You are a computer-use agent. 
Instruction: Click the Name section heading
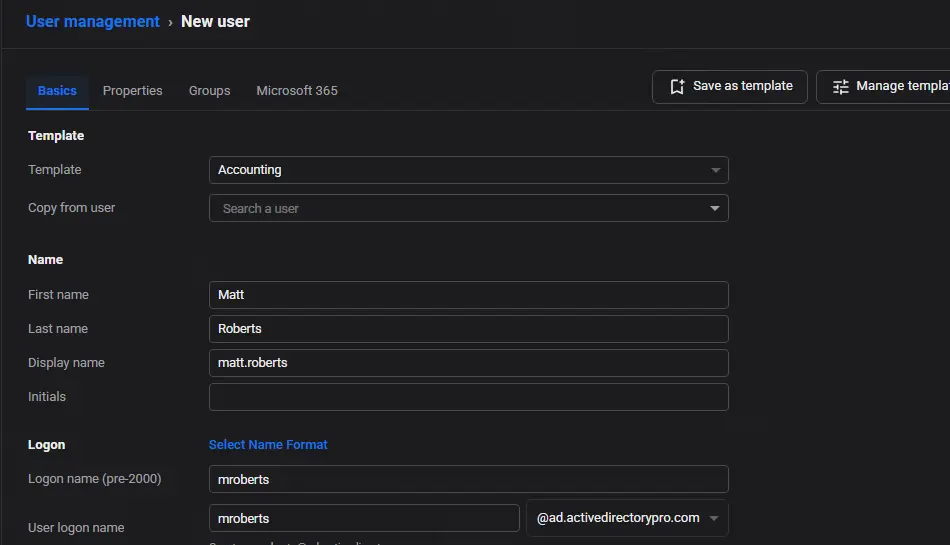click(x=45, y=260)
